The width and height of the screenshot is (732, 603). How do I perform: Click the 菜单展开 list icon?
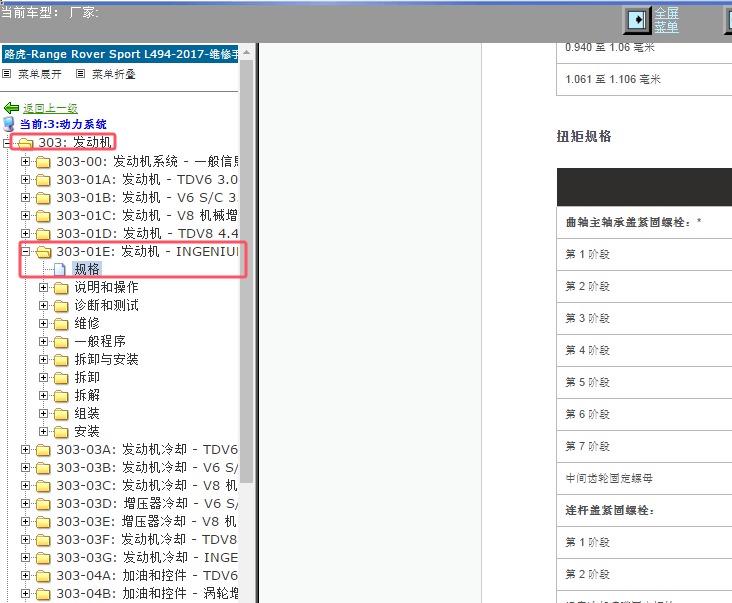pyautogui.click(x=7, y=74)
